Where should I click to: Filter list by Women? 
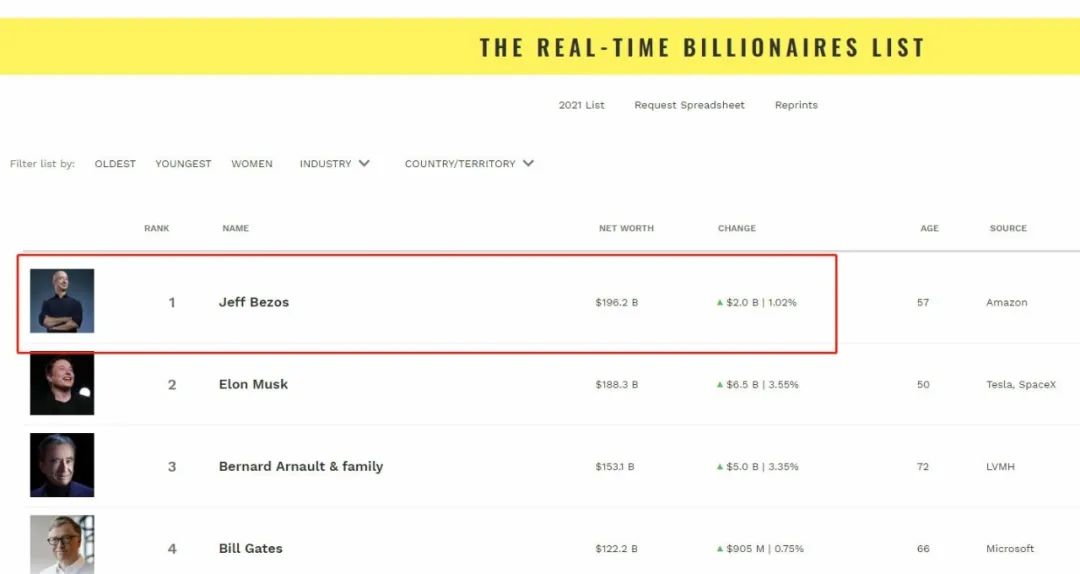click(x=252, y=164)
